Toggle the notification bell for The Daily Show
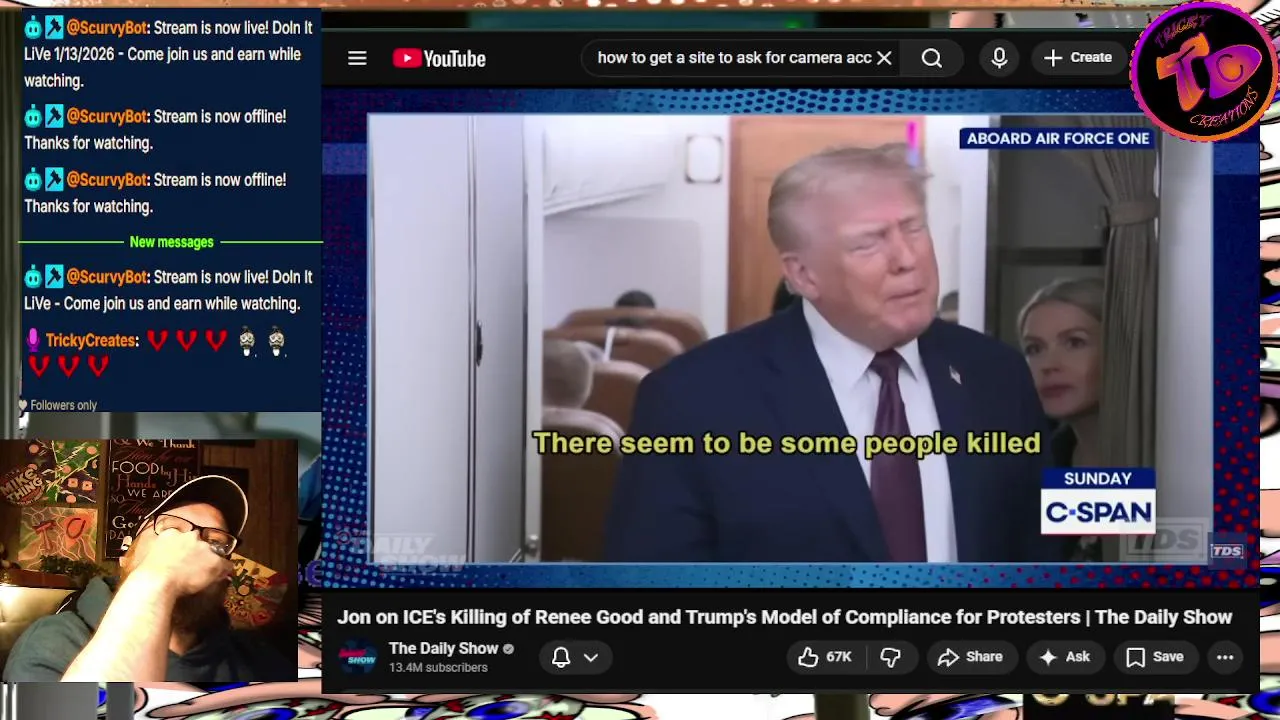The image size is (1280, 720). tap(561, 657)
